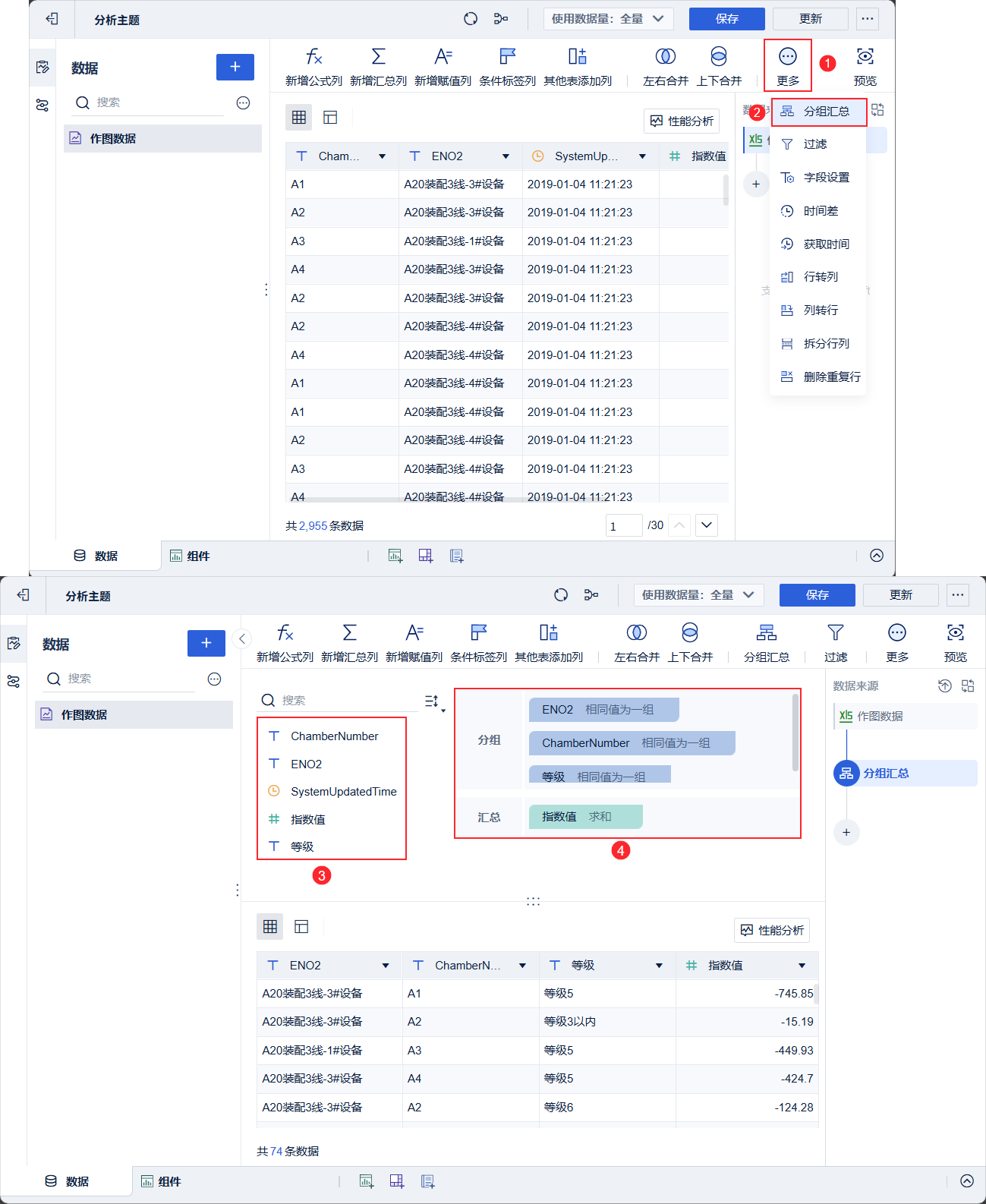Open 使用数据量 全量 dropdown in top window
The width and height of the screenshot is (986, 1204).
[x=607, y=19]
